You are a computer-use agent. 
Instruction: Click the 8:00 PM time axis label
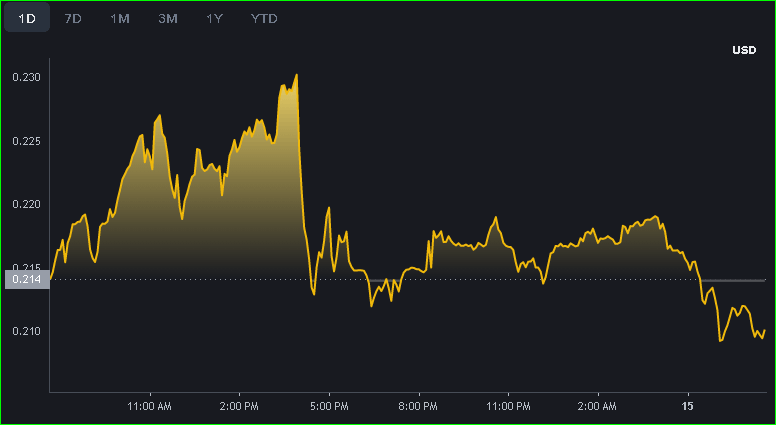(419, 407)
